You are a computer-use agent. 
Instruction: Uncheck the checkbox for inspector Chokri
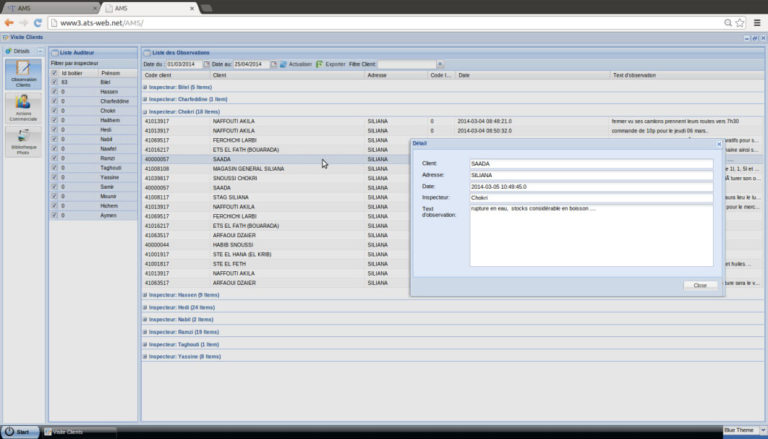(54, 110)
